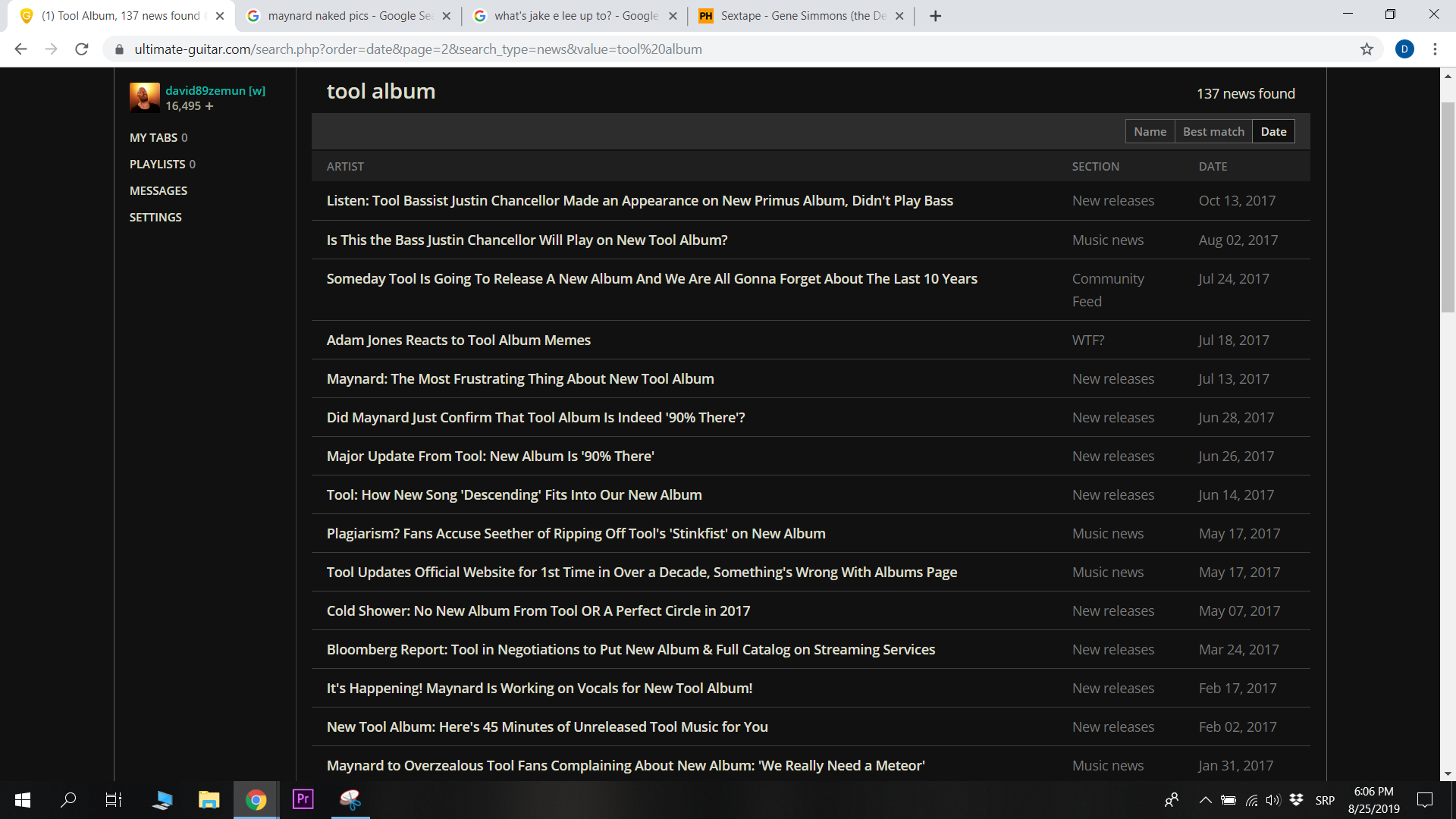Open the Action Center notifications icon
This screenshot has width=1456, height=819.
tap(1425, 800)
